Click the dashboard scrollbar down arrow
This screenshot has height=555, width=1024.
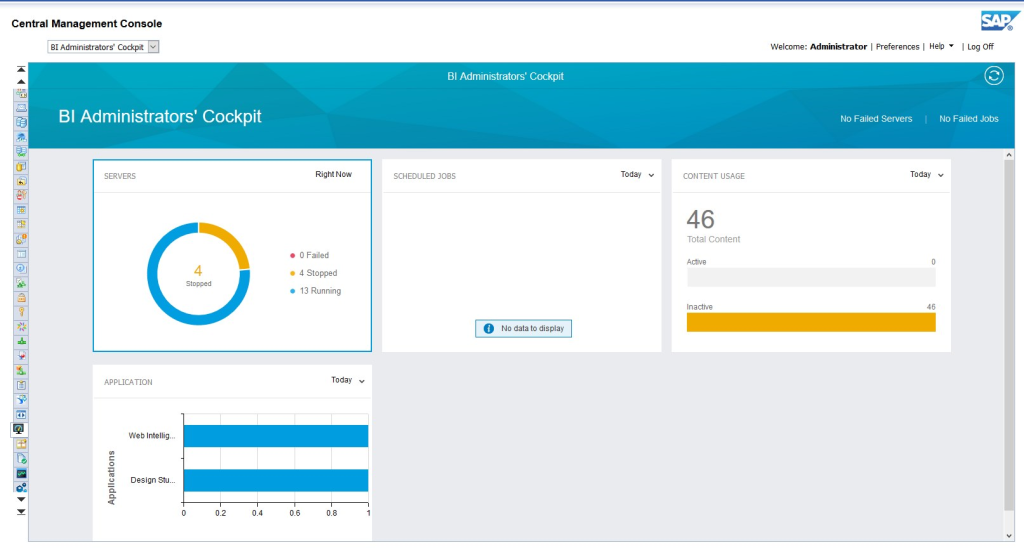(x=1009, y=535)
